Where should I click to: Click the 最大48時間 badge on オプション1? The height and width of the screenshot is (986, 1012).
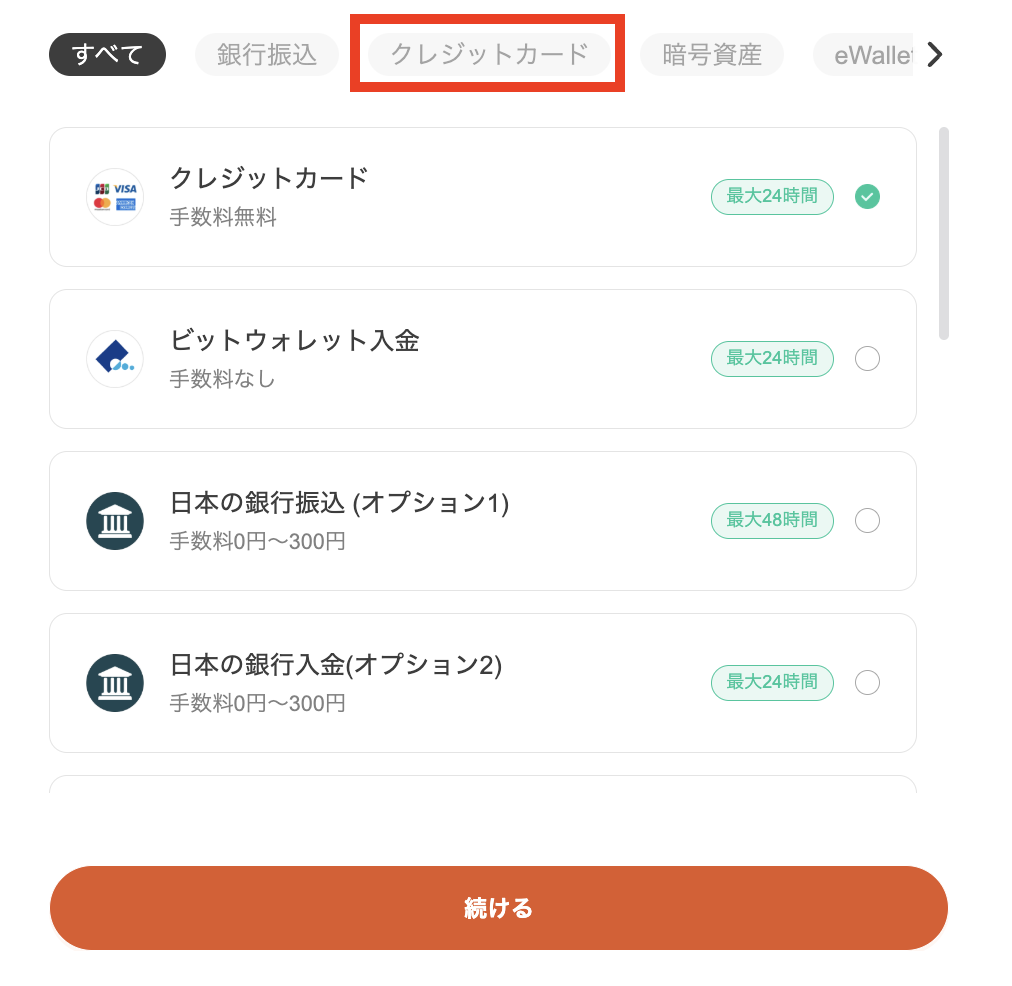[x=772, y=521]
